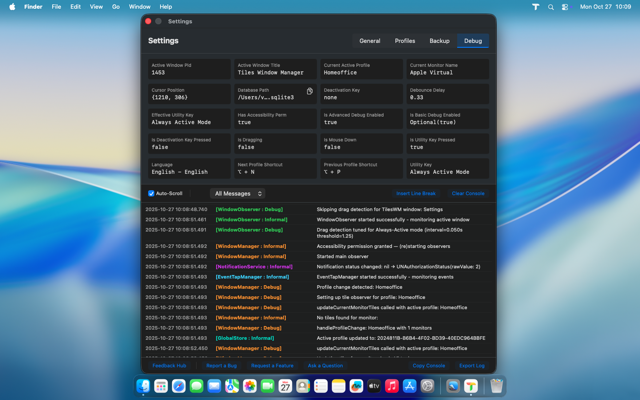Viewport: 640px width, 400px height.
Task: Click Request a Feature
Action: [272, 366]
